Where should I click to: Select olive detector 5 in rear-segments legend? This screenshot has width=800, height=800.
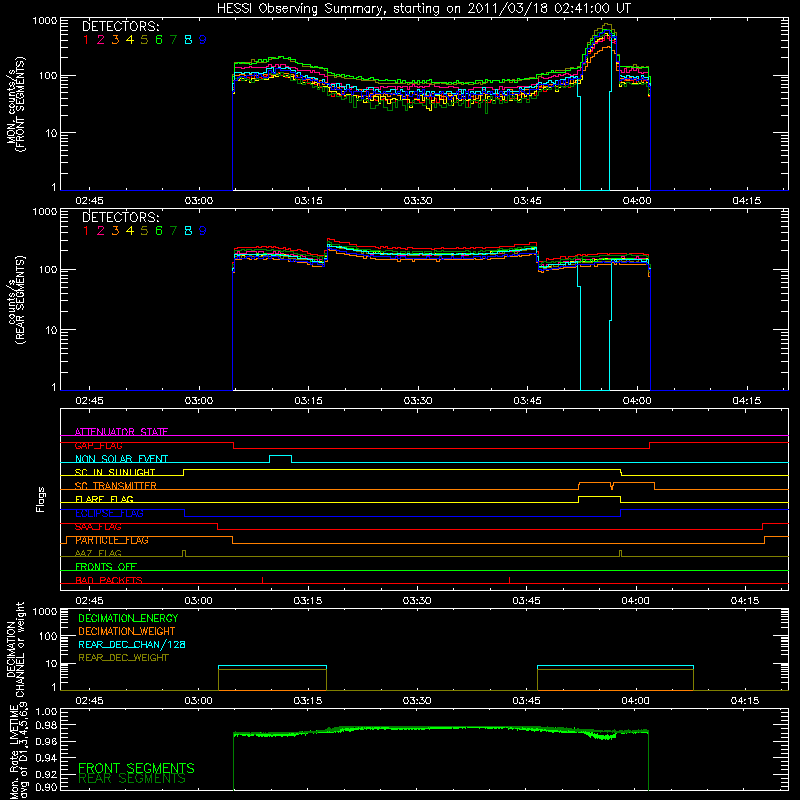click(144, 231)
